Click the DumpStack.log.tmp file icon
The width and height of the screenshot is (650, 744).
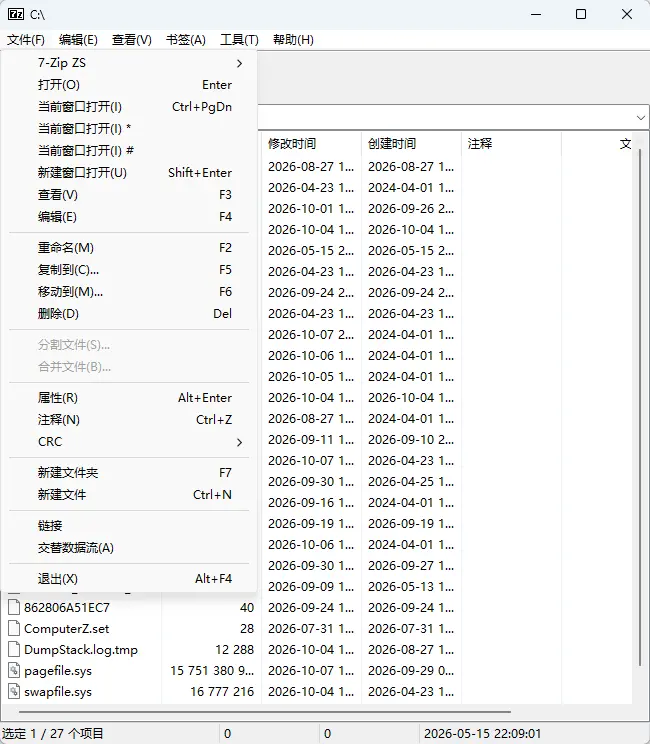tap(14, 650)
